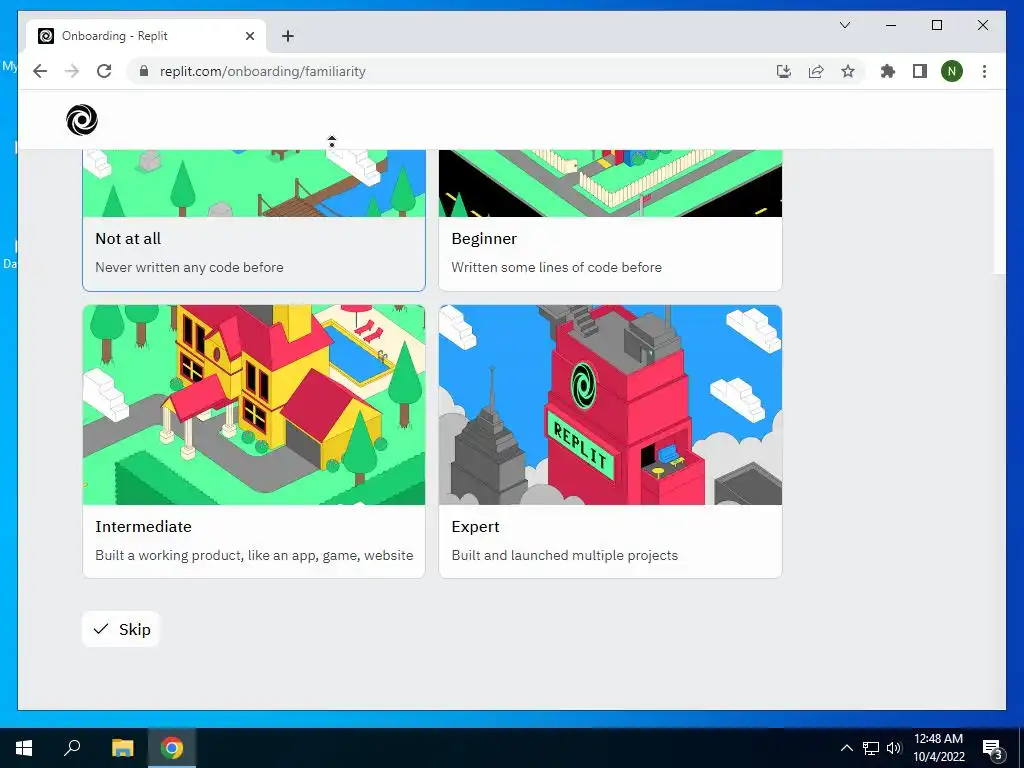Open Chrome profile N avatar
The height and width of the screenshot is (768, 1024).
pyautogui.click(x=952, y=71)
